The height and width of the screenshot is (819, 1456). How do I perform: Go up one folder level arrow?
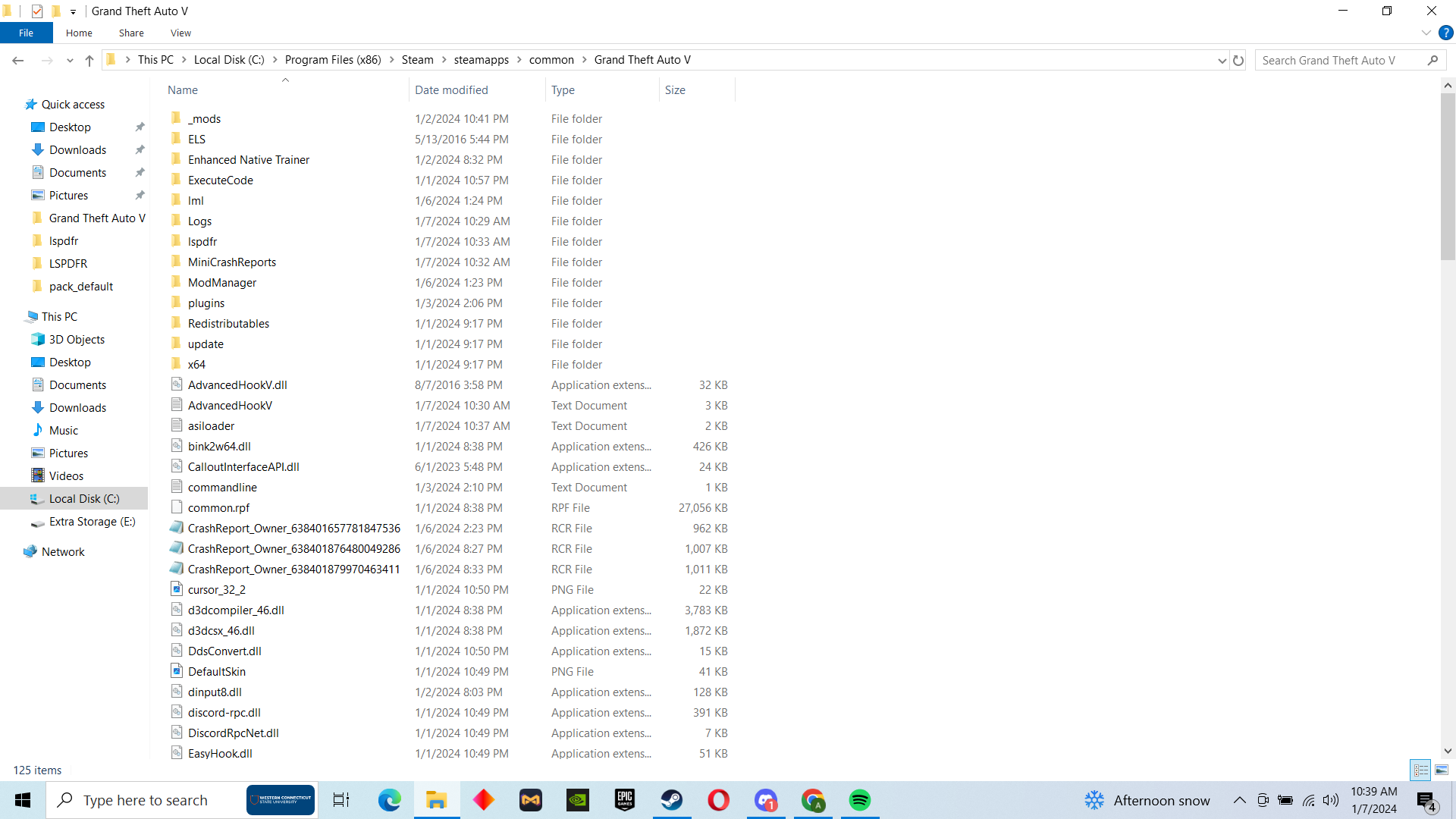89,61
